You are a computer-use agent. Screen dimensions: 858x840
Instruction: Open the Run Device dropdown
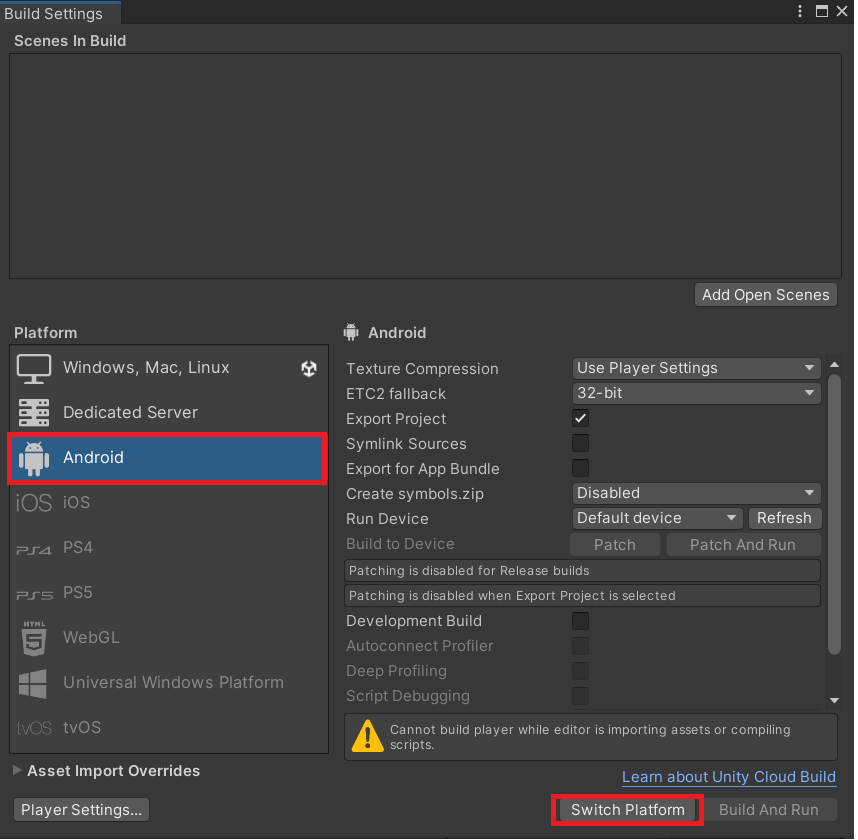pyautogui.click(x=657, y=519)
